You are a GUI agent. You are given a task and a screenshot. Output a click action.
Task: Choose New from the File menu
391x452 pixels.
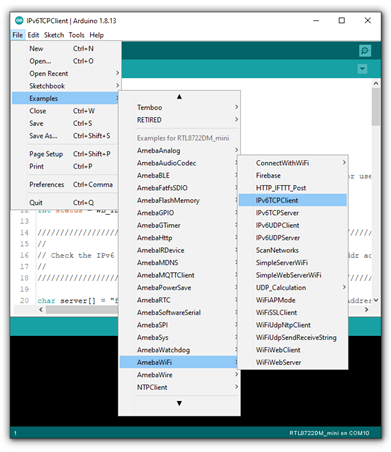coord(65,49)
